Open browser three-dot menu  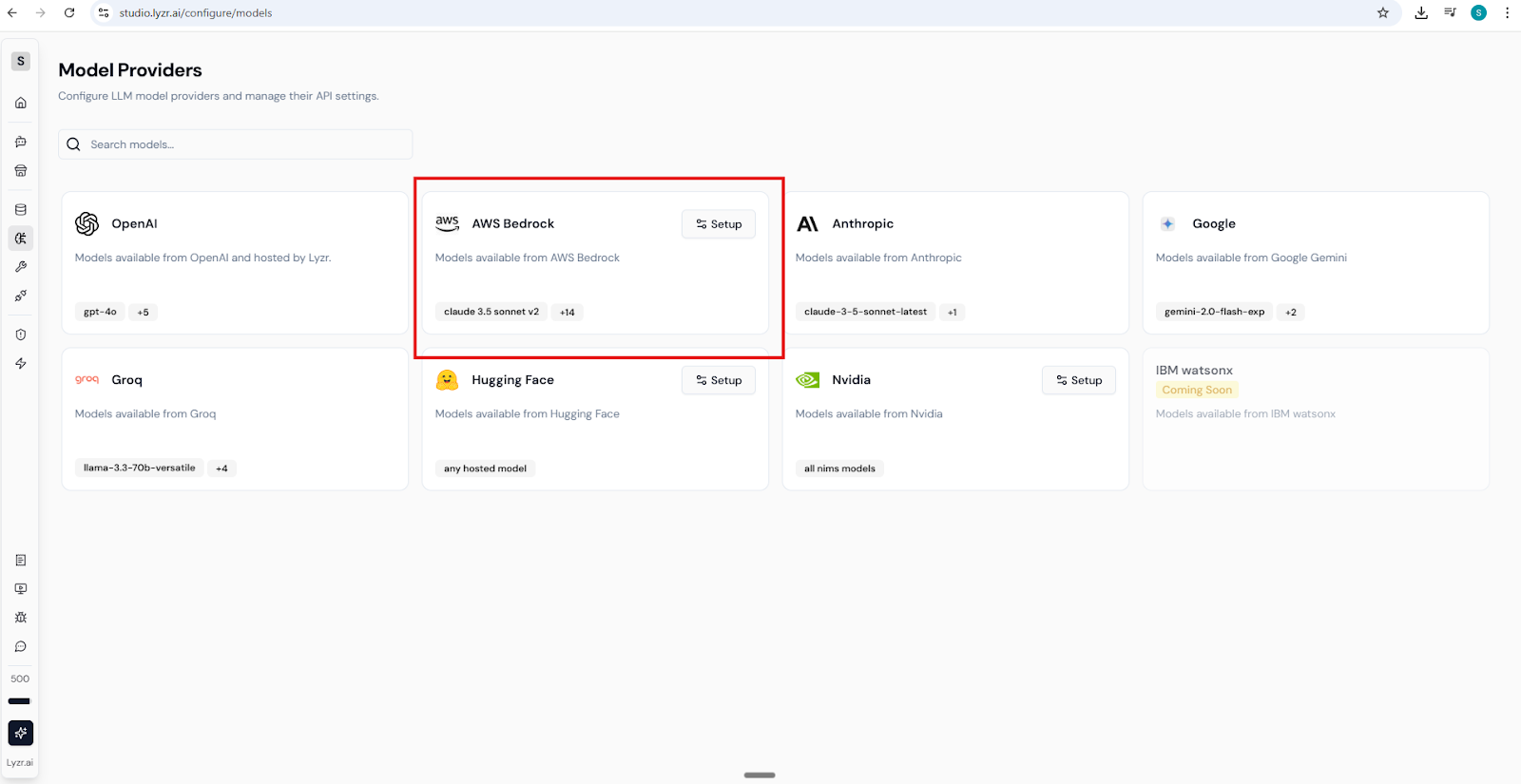(1507, 12)
